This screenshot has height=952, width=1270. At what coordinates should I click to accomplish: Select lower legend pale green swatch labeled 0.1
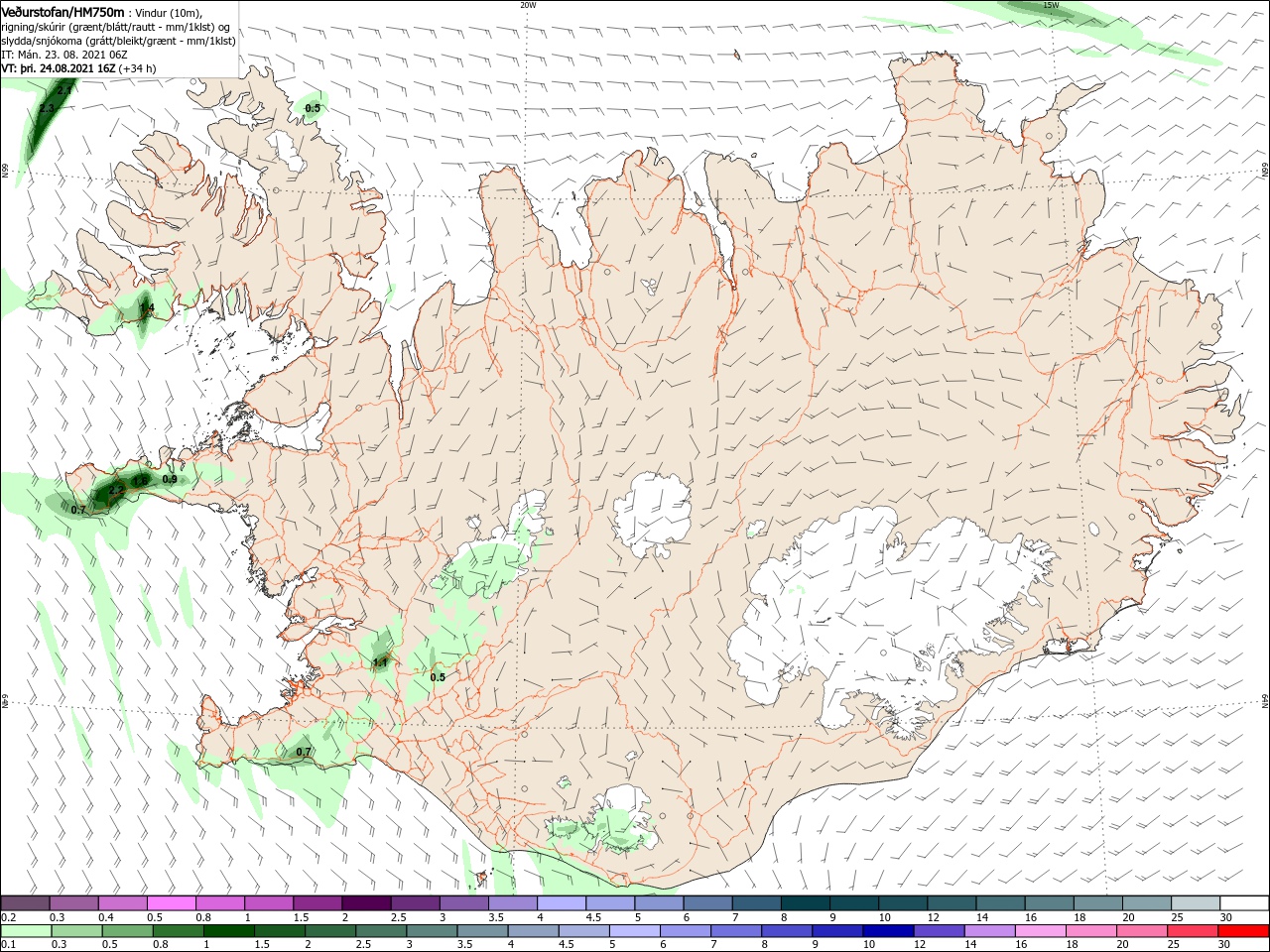click(26, 931)
